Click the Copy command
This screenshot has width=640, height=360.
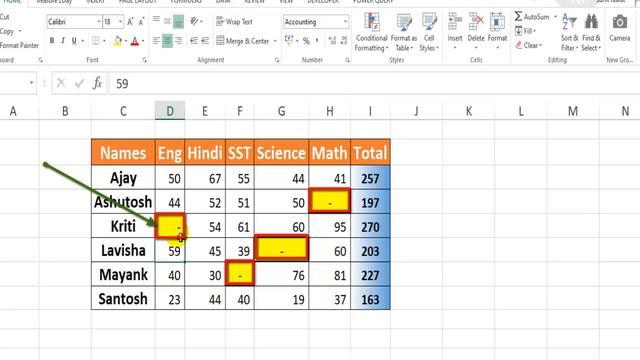(x=7, y=31)
